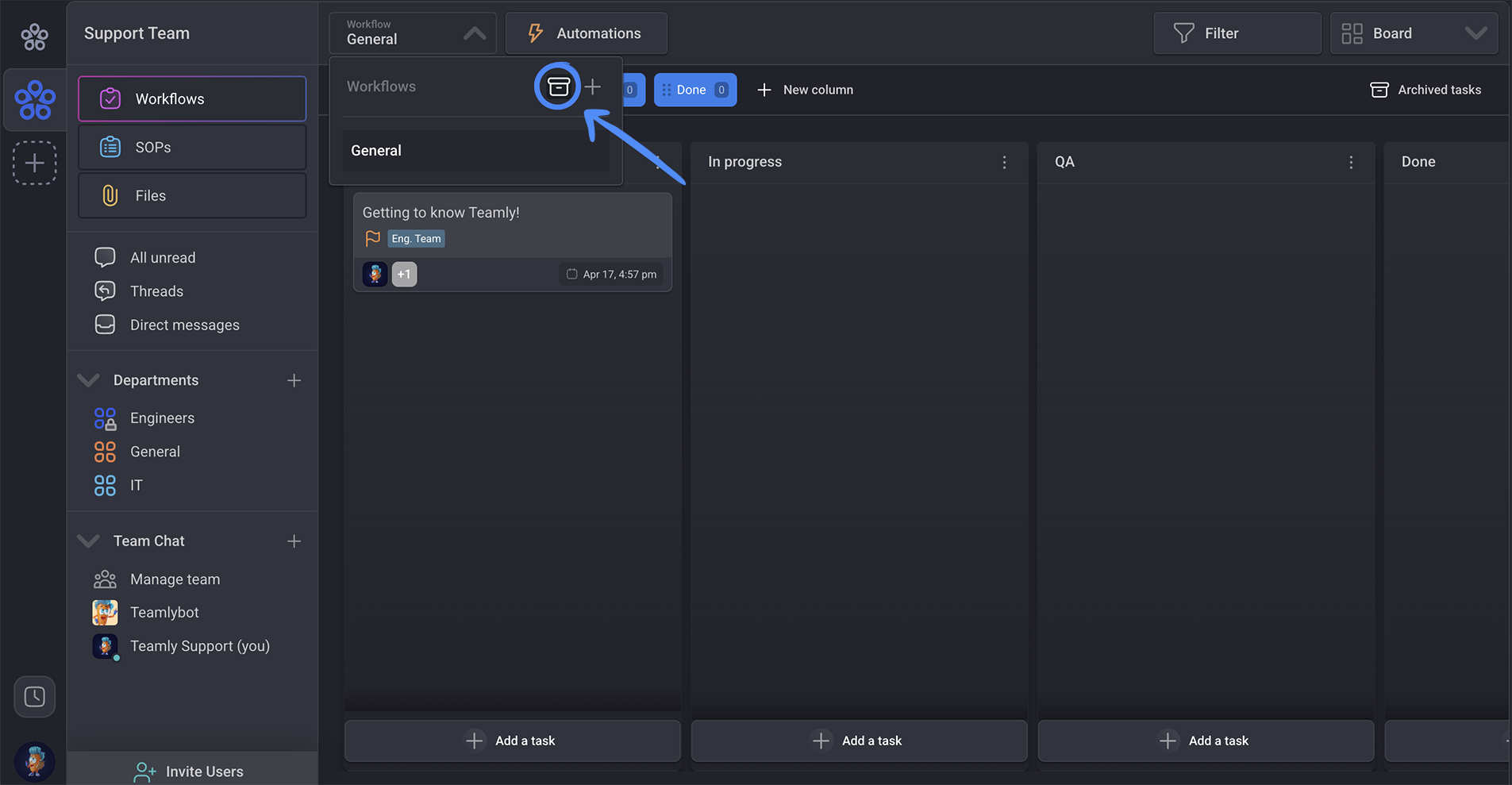Collapse the Team Chat section
Viewport: 1512px width, 785px height.
pyautogui.click(x=88, y=541)
